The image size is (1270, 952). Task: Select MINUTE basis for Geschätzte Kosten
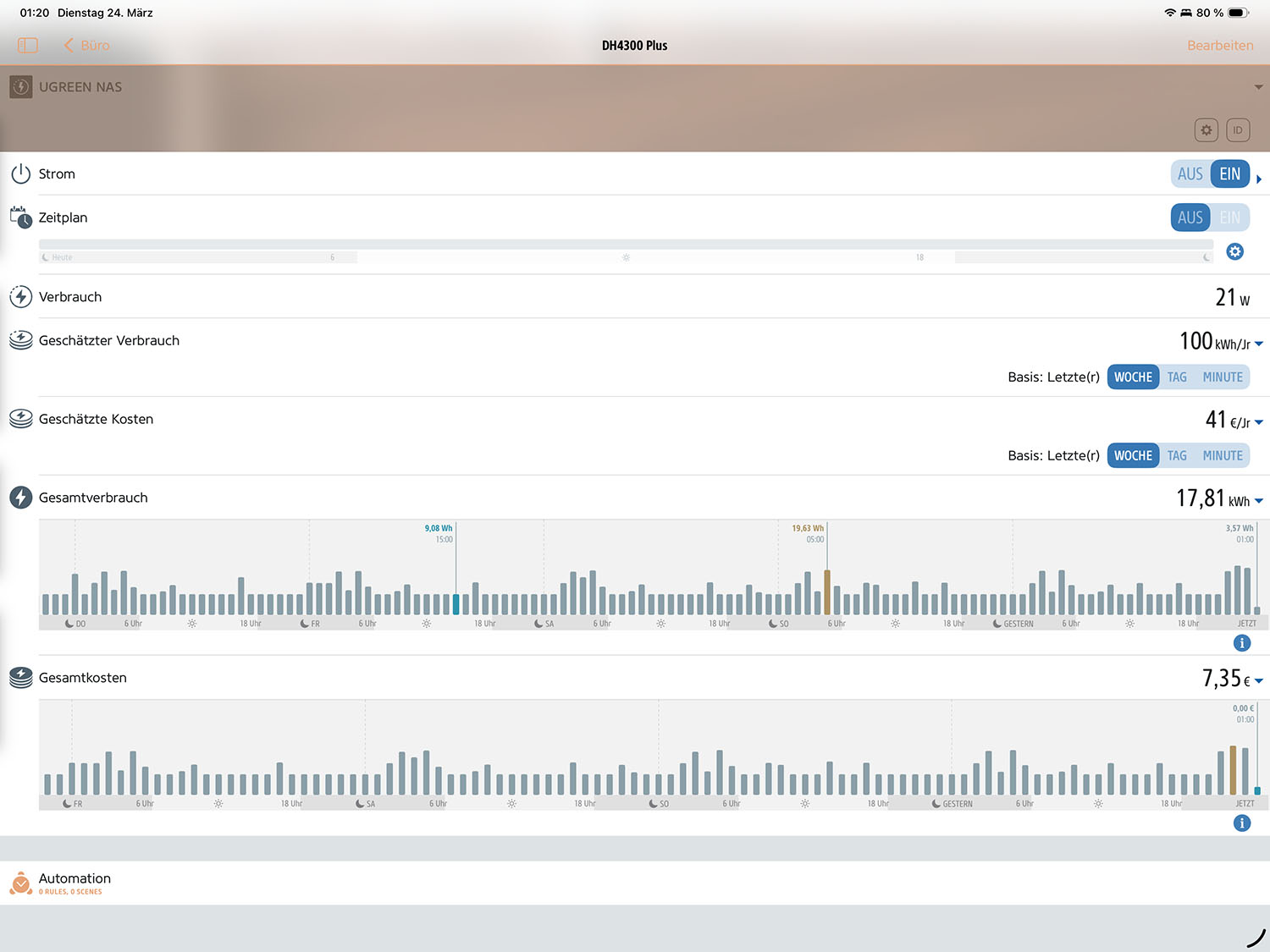tap(1223, 456)
